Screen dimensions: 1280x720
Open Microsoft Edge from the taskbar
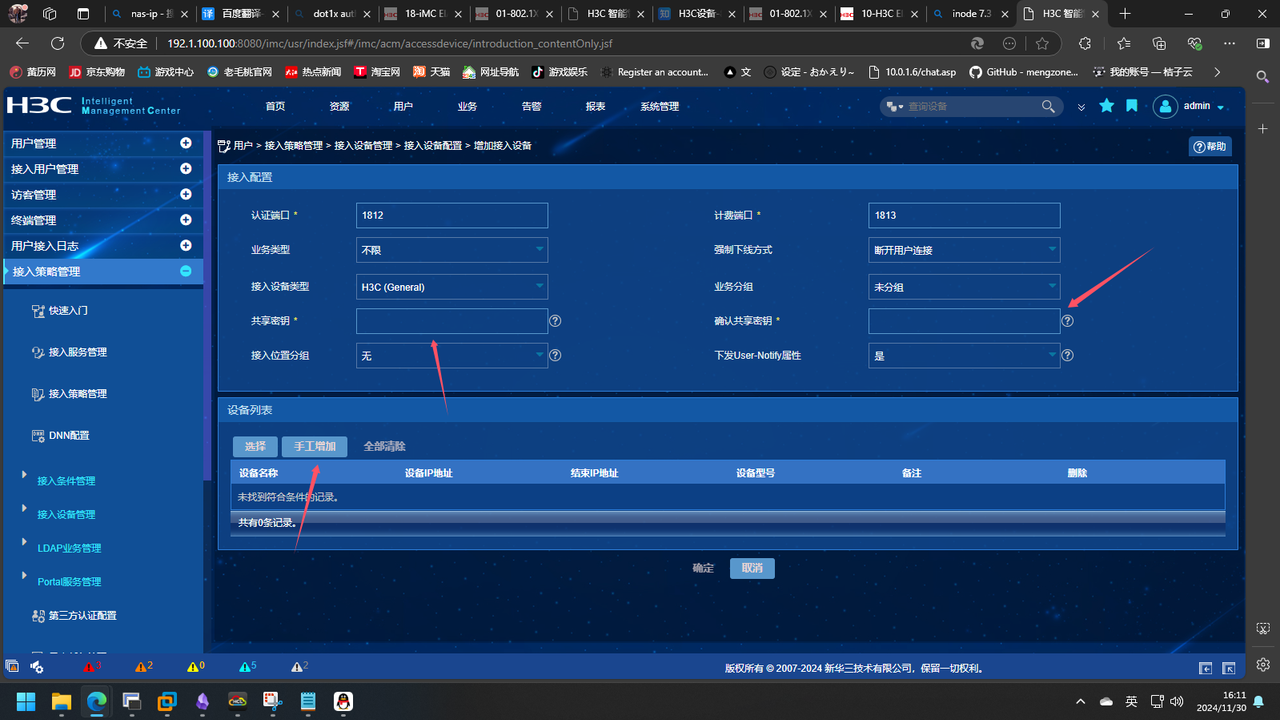point(96,701)
